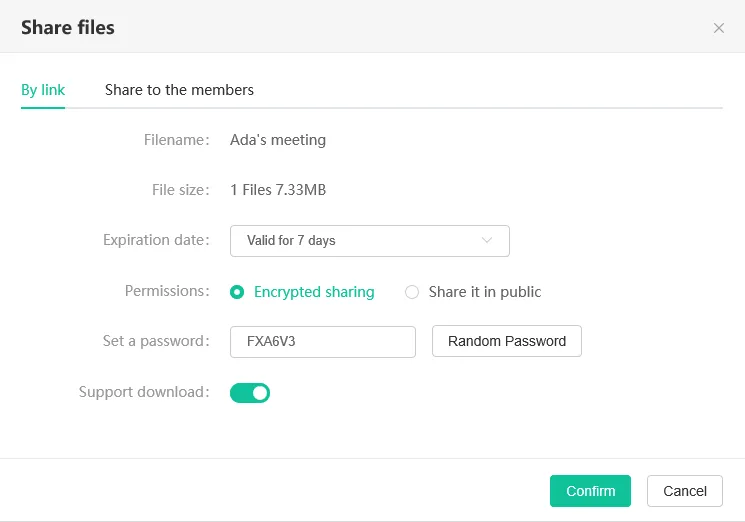Close the Share files dialog
This screenshot has width=745, height=522.
click(x=718, y=28)
